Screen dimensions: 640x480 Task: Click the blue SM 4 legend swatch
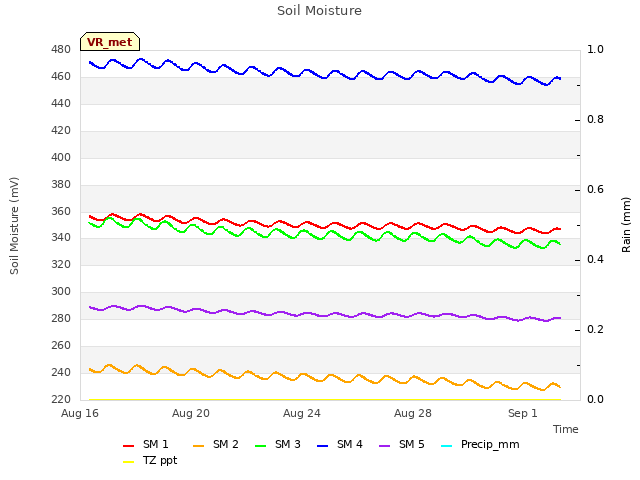[x=323, y=446]
